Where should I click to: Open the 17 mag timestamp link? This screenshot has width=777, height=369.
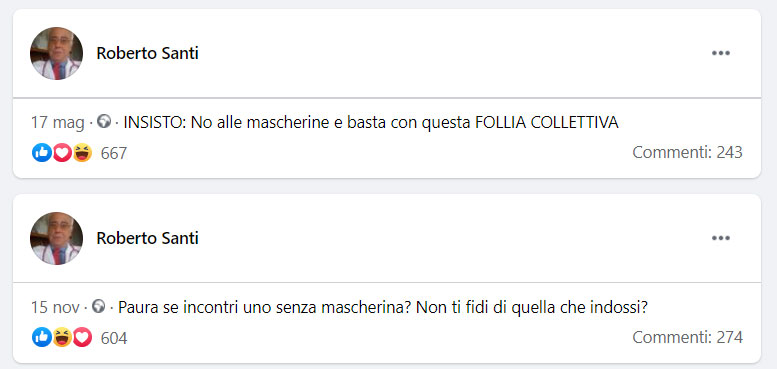[x=57, y=123]
